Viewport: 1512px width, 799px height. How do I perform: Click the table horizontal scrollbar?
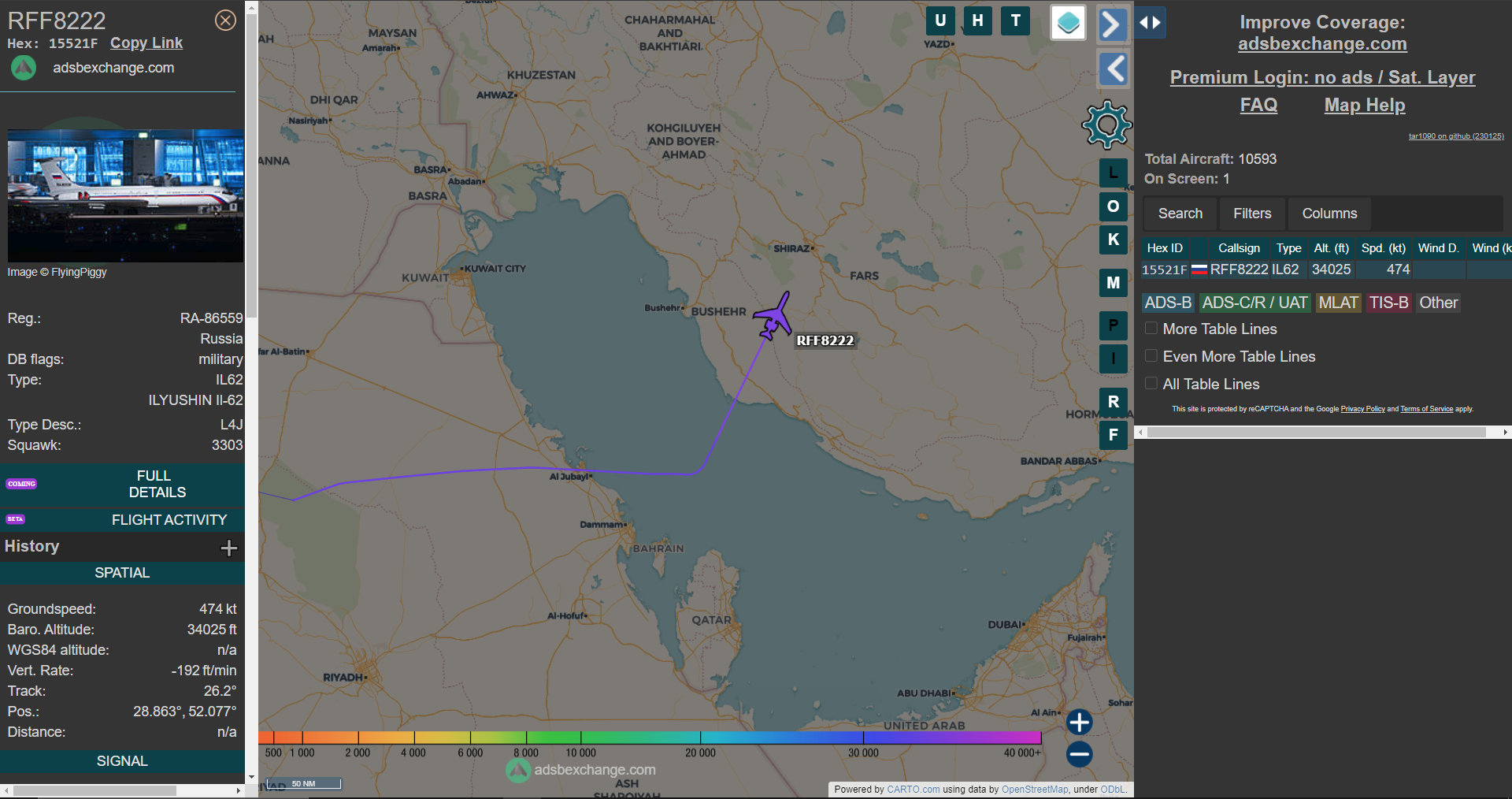[1316, 432]
